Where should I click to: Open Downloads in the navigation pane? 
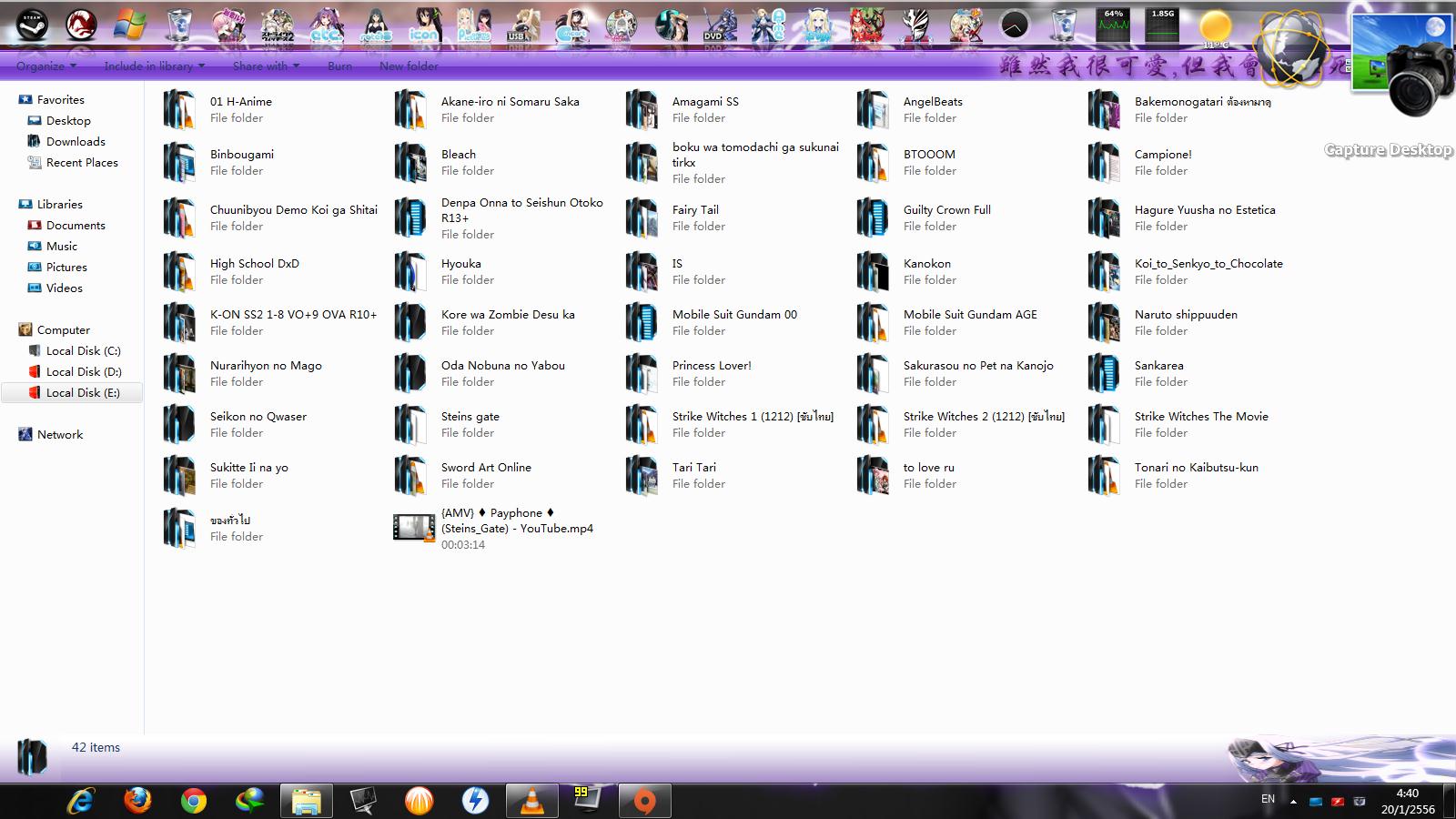pyautogui.click(x=76, y=142)
